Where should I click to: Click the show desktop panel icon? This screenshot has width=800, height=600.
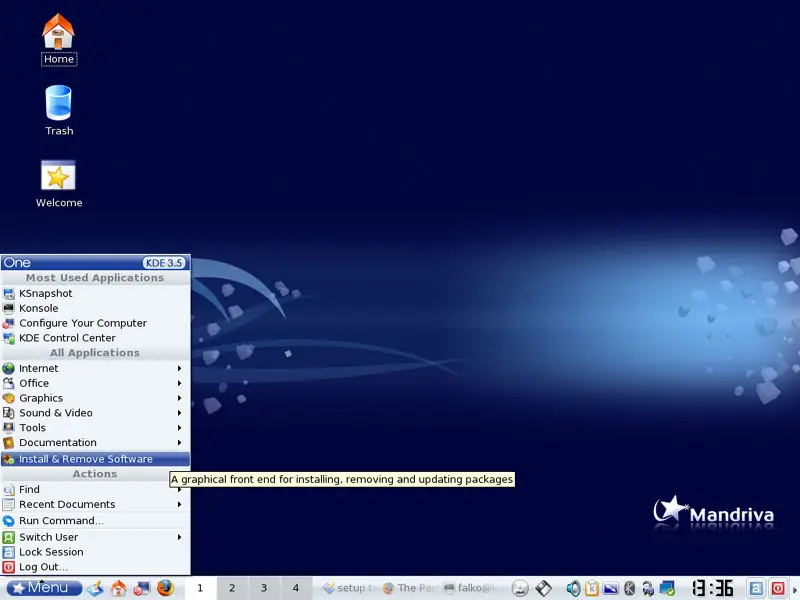click(95, 588)
